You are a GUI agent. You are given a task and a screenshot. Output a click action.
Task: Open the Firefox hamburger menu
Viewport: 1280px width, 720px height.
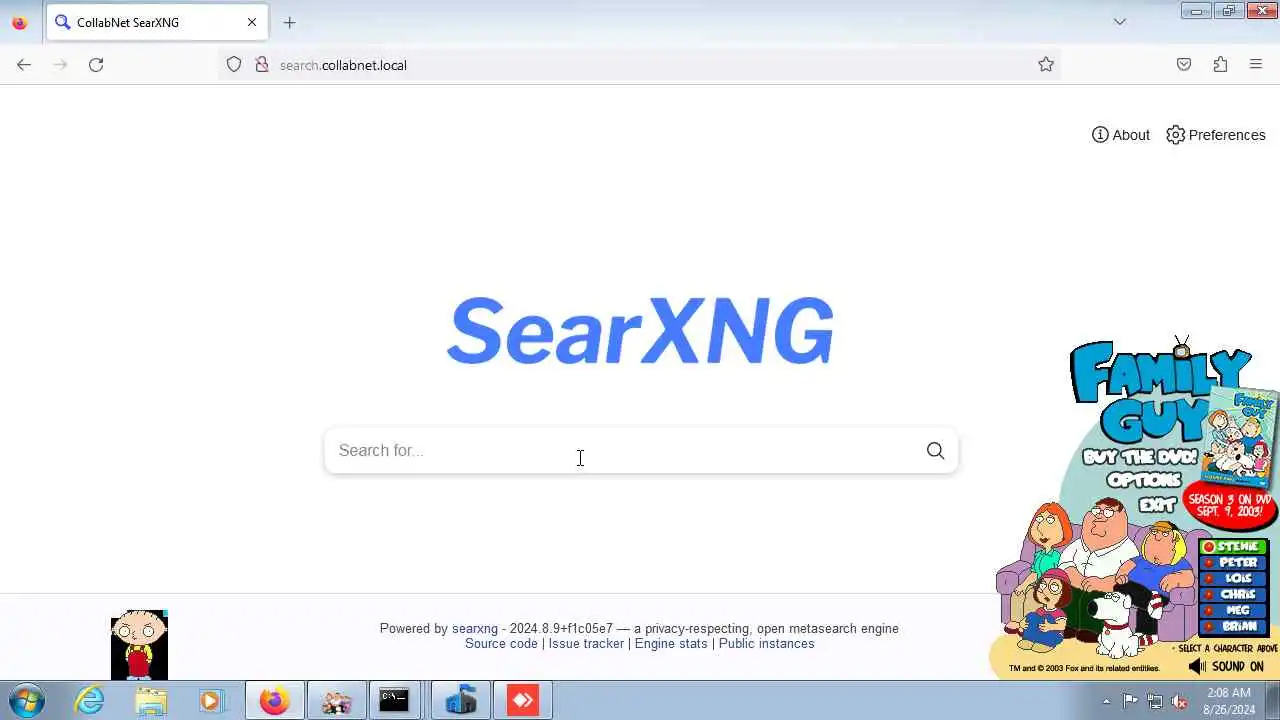1256,65
